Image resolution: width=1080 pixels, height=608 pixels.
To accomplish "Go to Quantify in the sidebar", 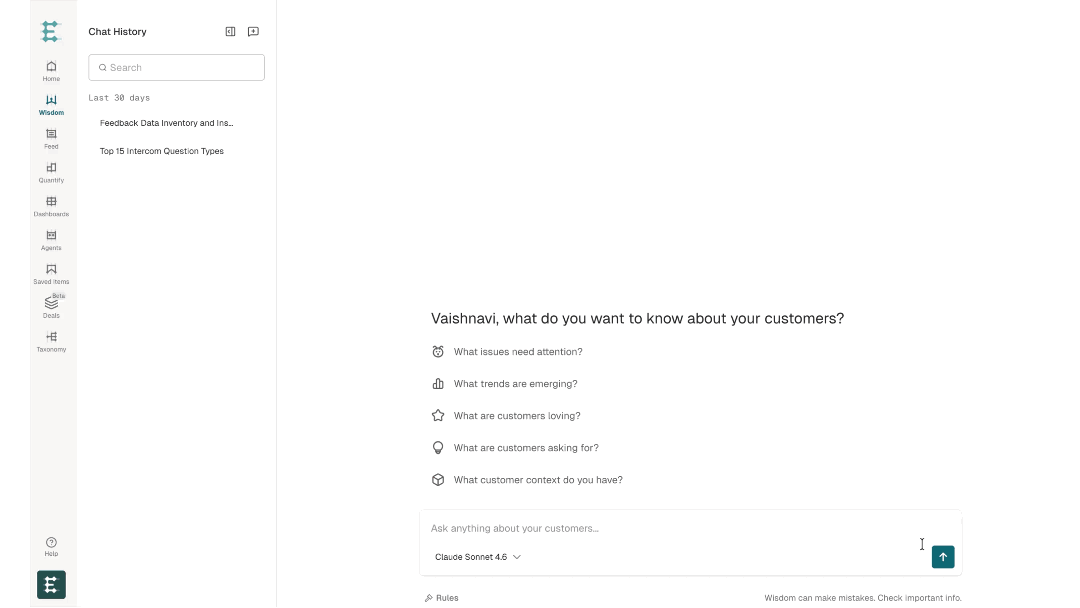I will [x=51, y=172].
